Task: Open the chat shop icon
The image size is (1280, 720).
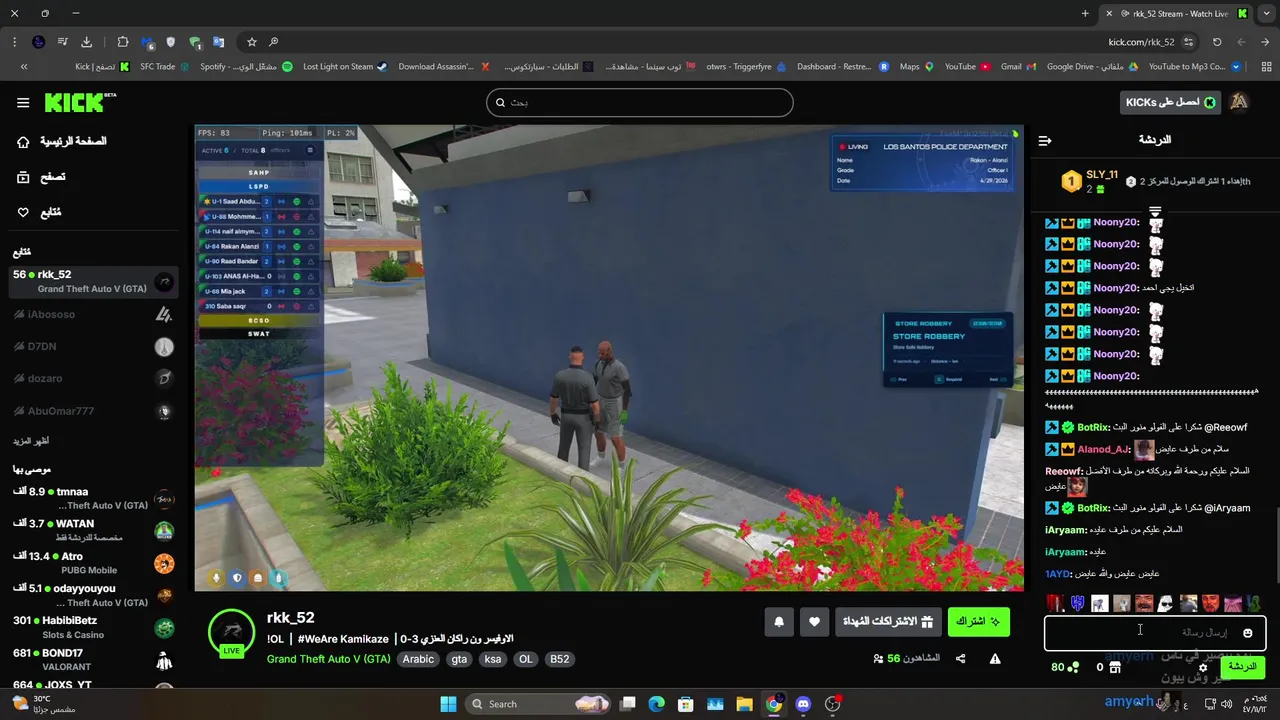Action: click(1115, 667)
